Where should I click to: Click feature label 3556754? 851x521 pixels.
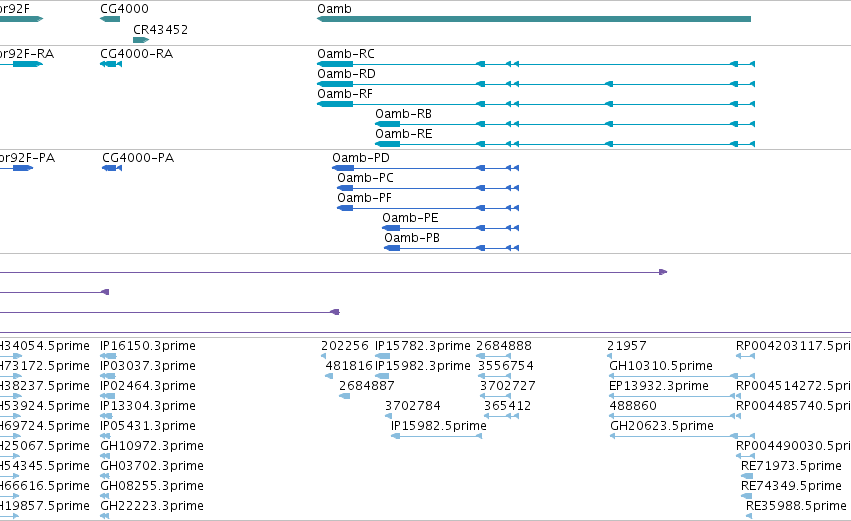click(x=506, y=366)
